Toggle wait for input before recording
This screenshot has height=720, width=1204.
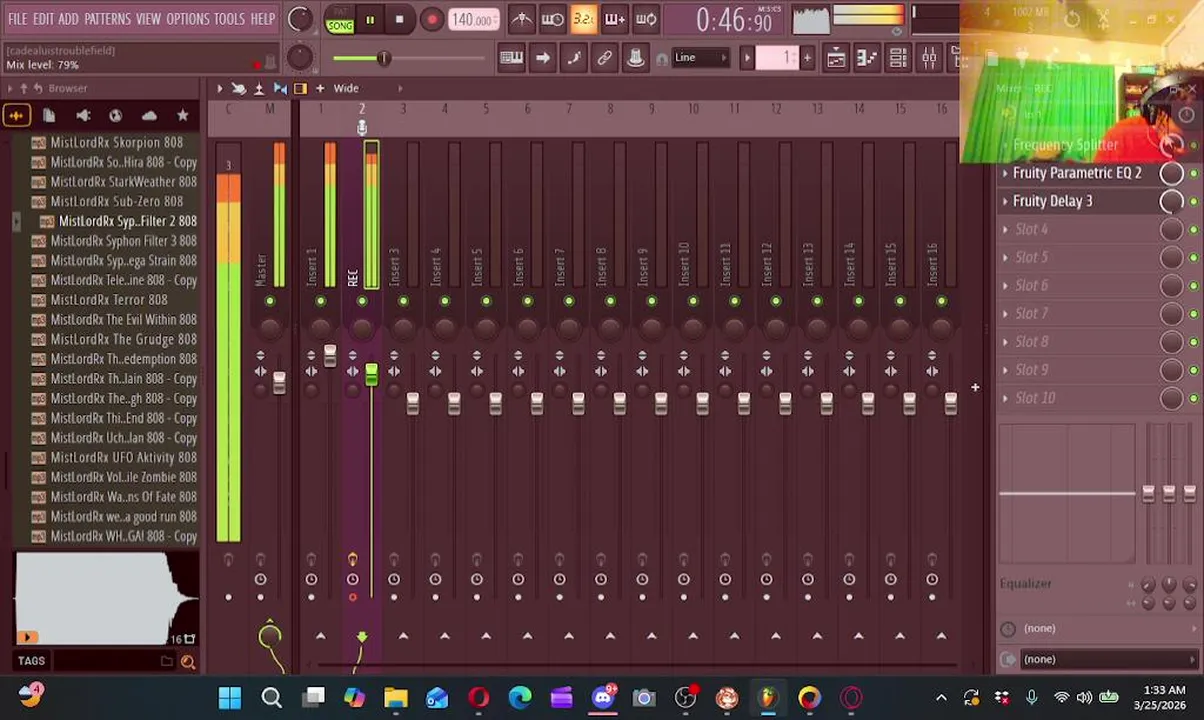coord(552,19)
